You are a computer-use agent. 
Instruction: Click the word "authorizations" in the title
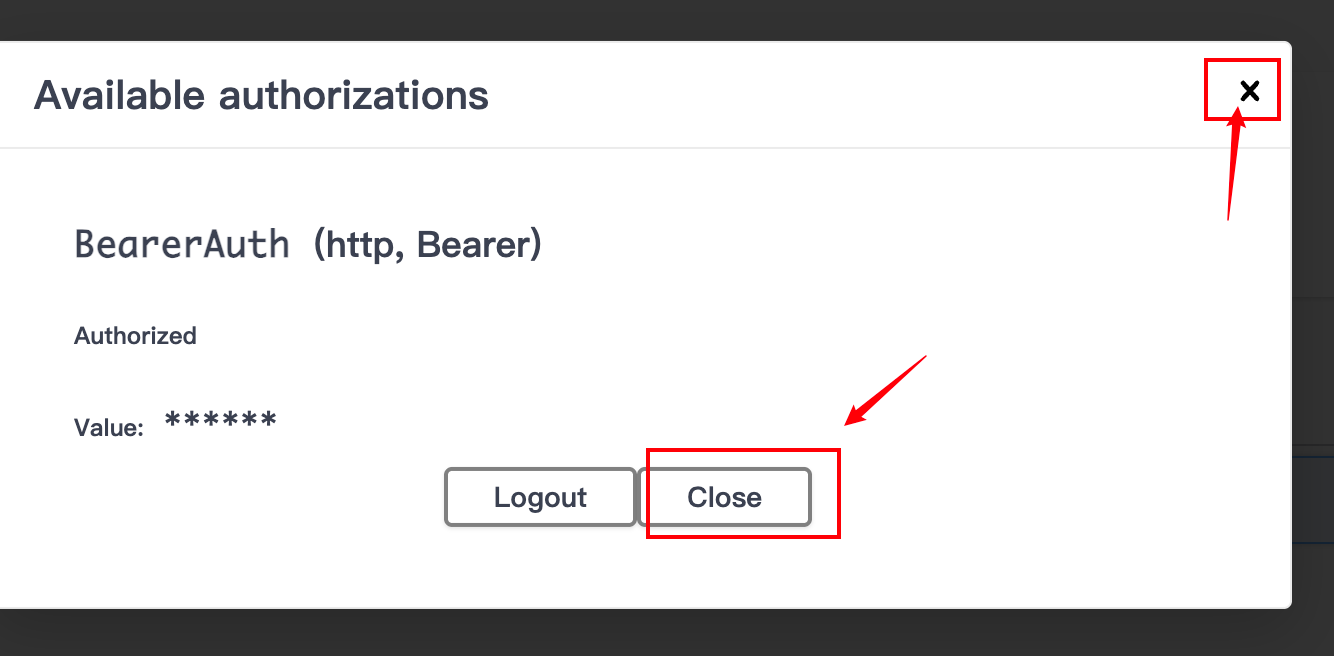[353, 96]
